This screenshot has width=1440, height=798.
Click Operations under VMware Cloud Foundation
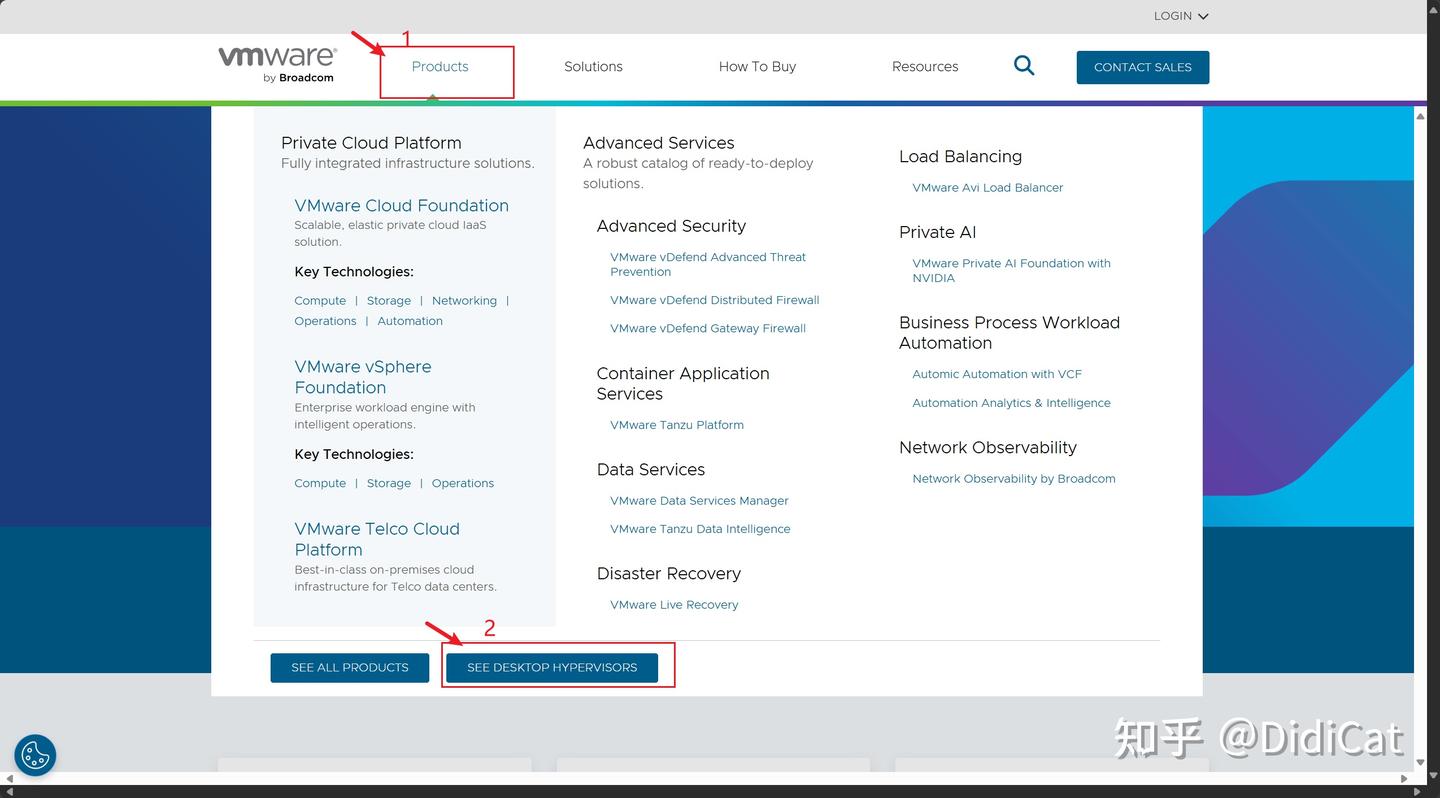tap(325, 321)
